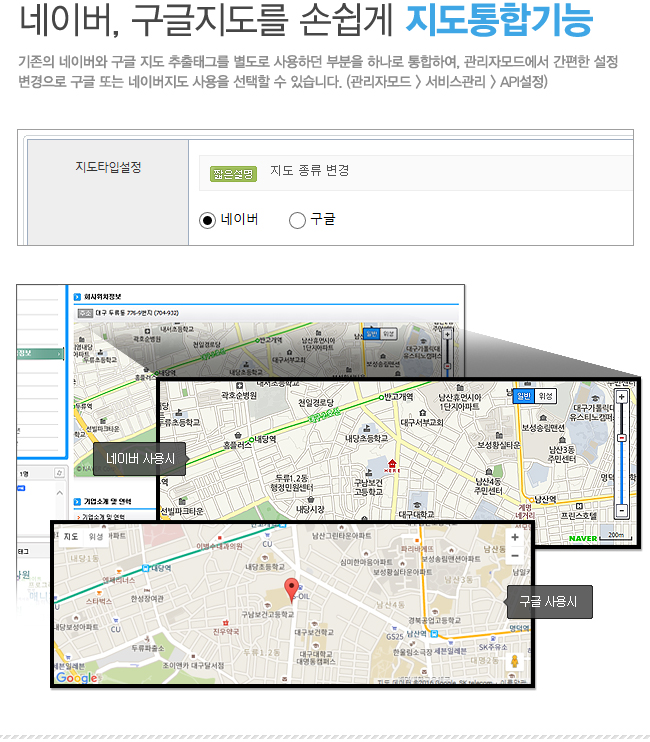Click blue arrow icon beside 기업소개 및 연혁
650x742 pixels.
[x=77, y=502]
